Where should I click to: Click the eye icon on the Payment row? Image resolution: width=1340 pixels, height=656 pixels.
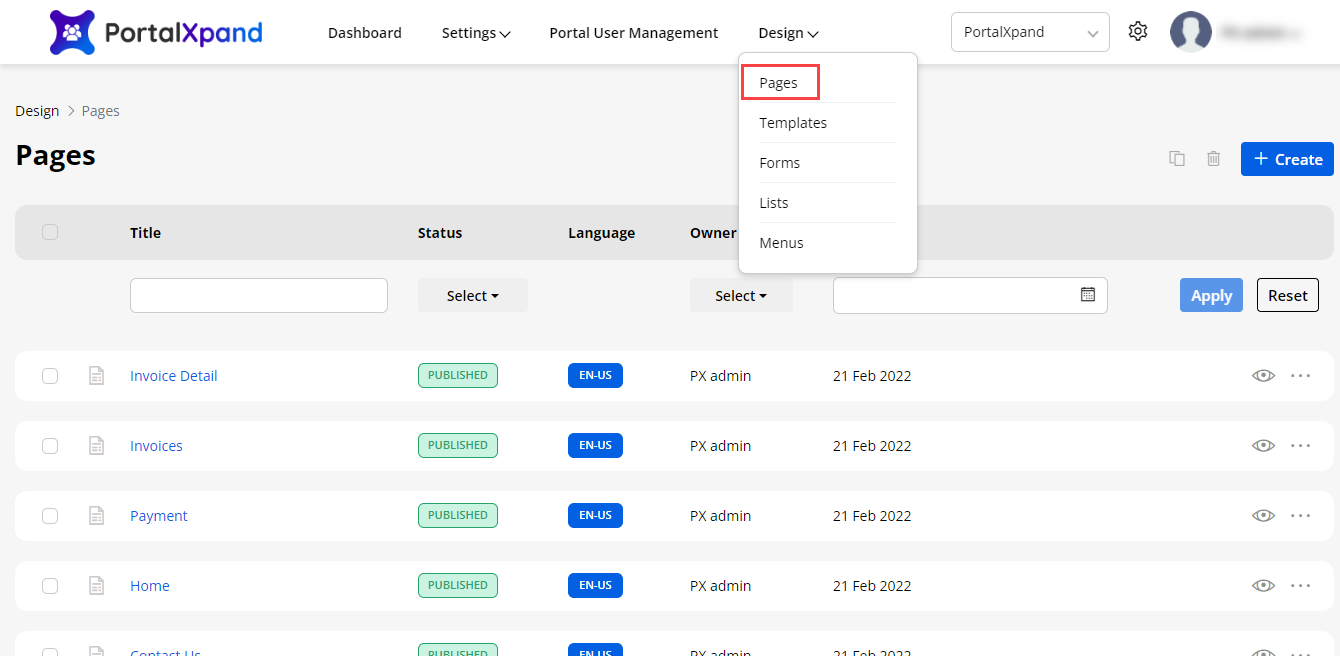point(1263,516)
